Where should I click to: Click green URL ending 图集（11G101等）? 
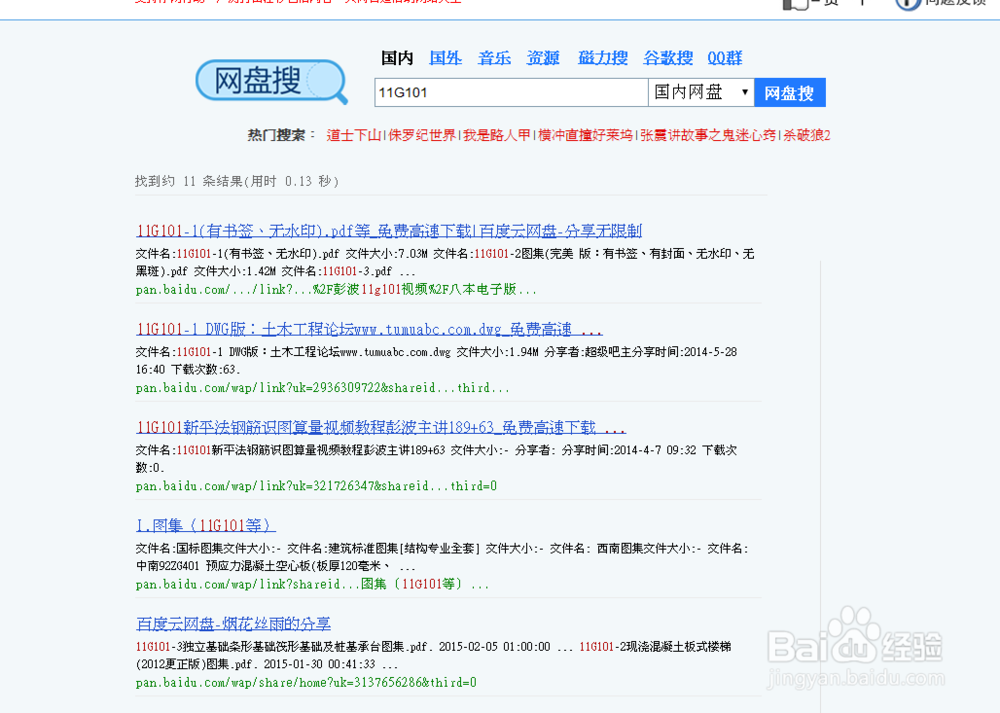click(312, 584)
